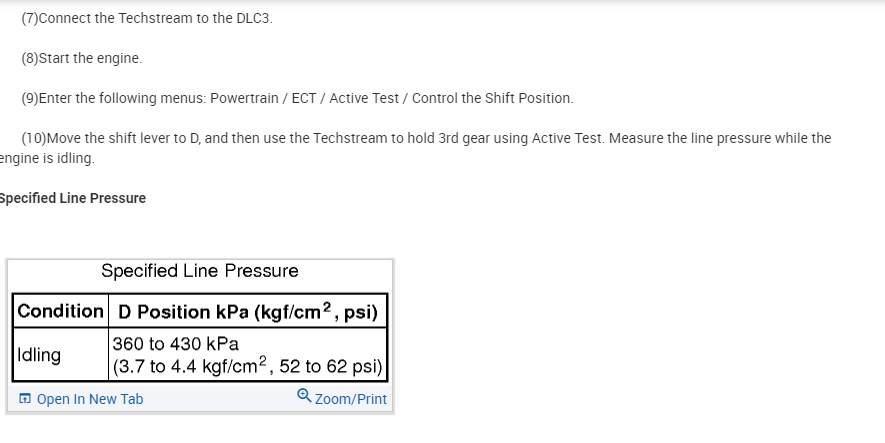Select the Idling row cell
Viewport: 885px width, 443px height.
[x=40, y=355]
